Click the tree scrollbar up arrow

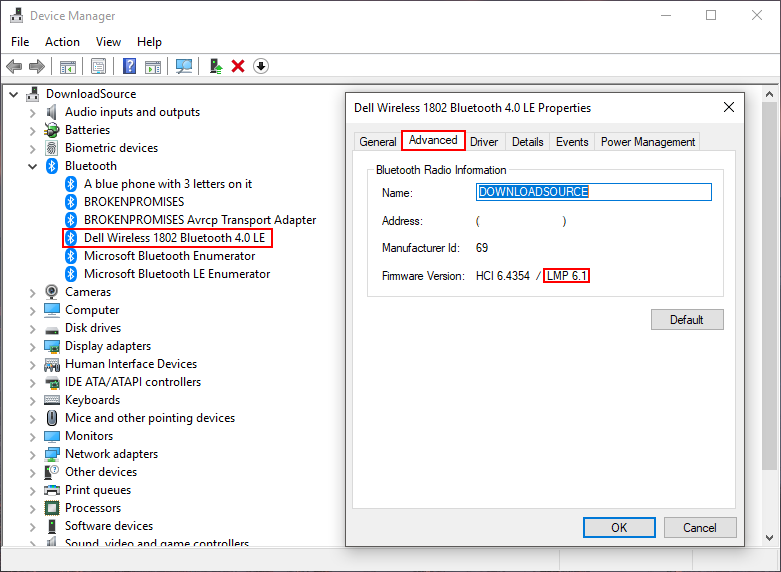(x=769, y=94)
